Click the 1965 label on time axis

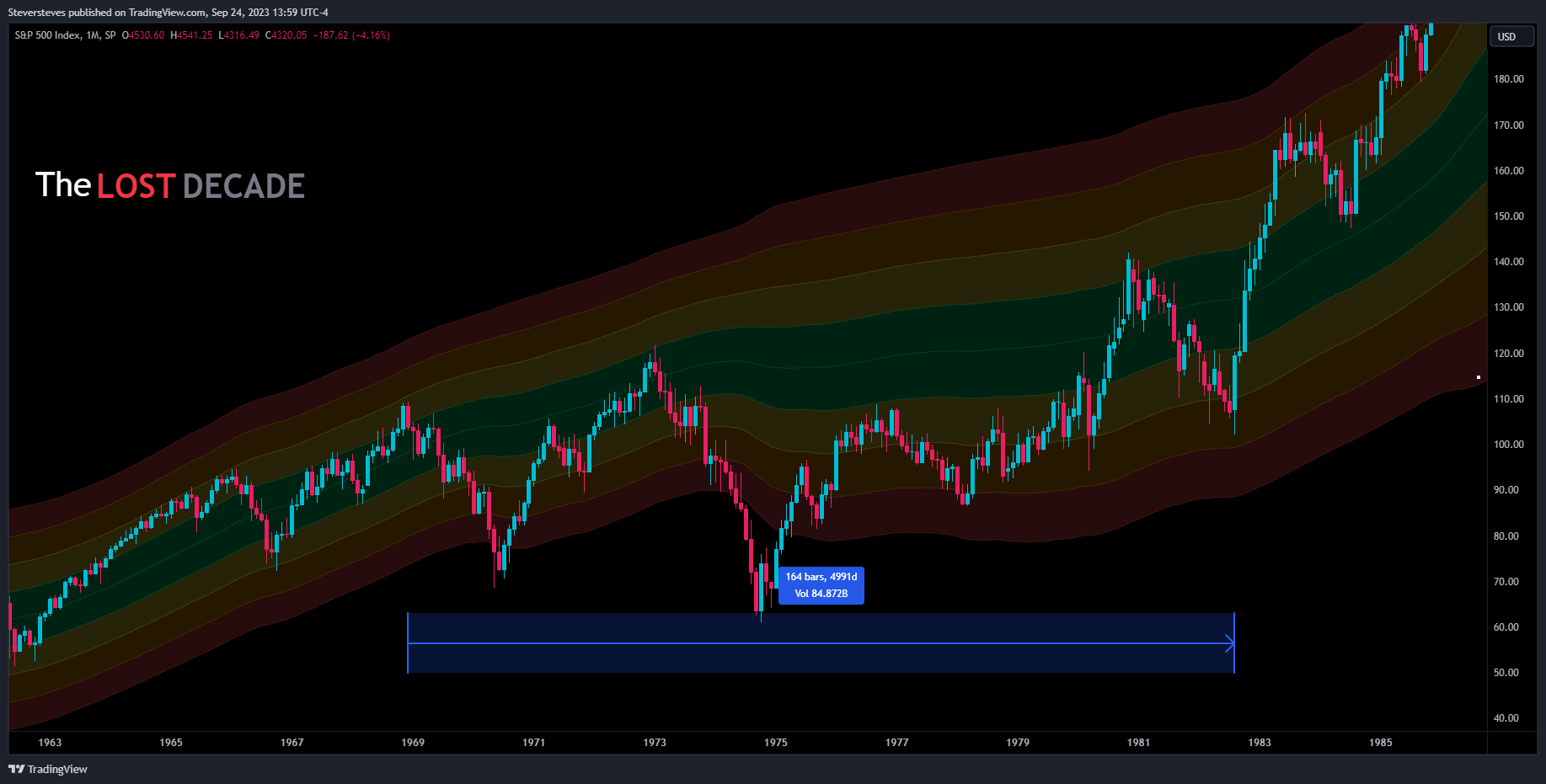tap(171, 742)
